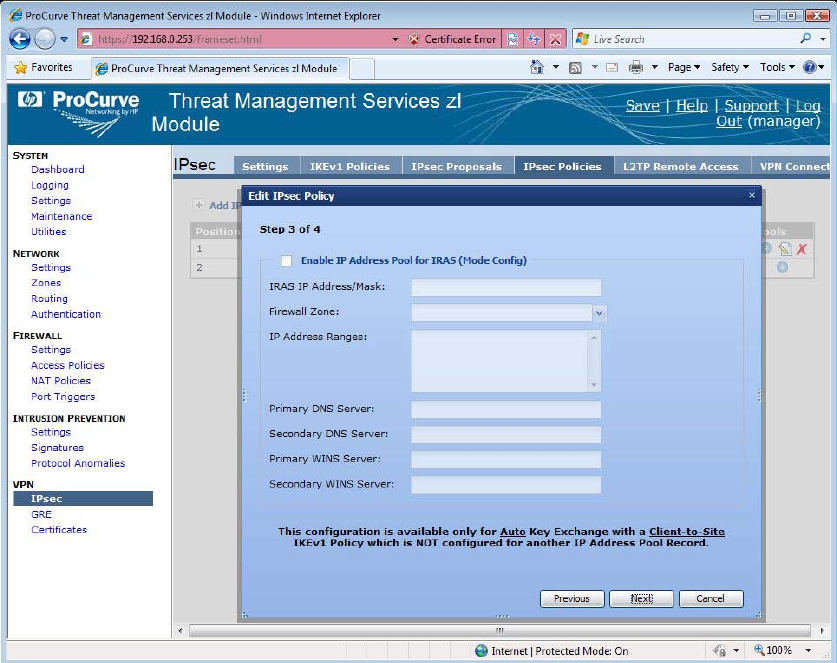The width and height of the screenshot is (837, 663).
Task: Click the Home icon in command bar
Action: (x=537, y=67)
